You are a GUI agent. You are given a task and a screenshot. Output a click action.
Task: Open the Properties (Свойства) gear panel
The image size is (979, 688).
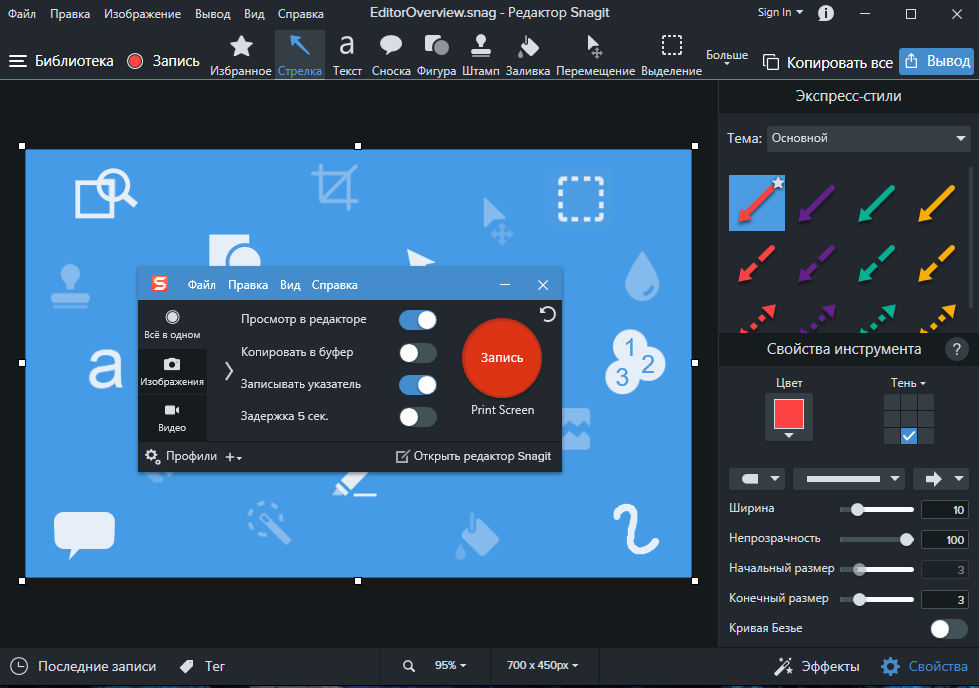(924, 666)
